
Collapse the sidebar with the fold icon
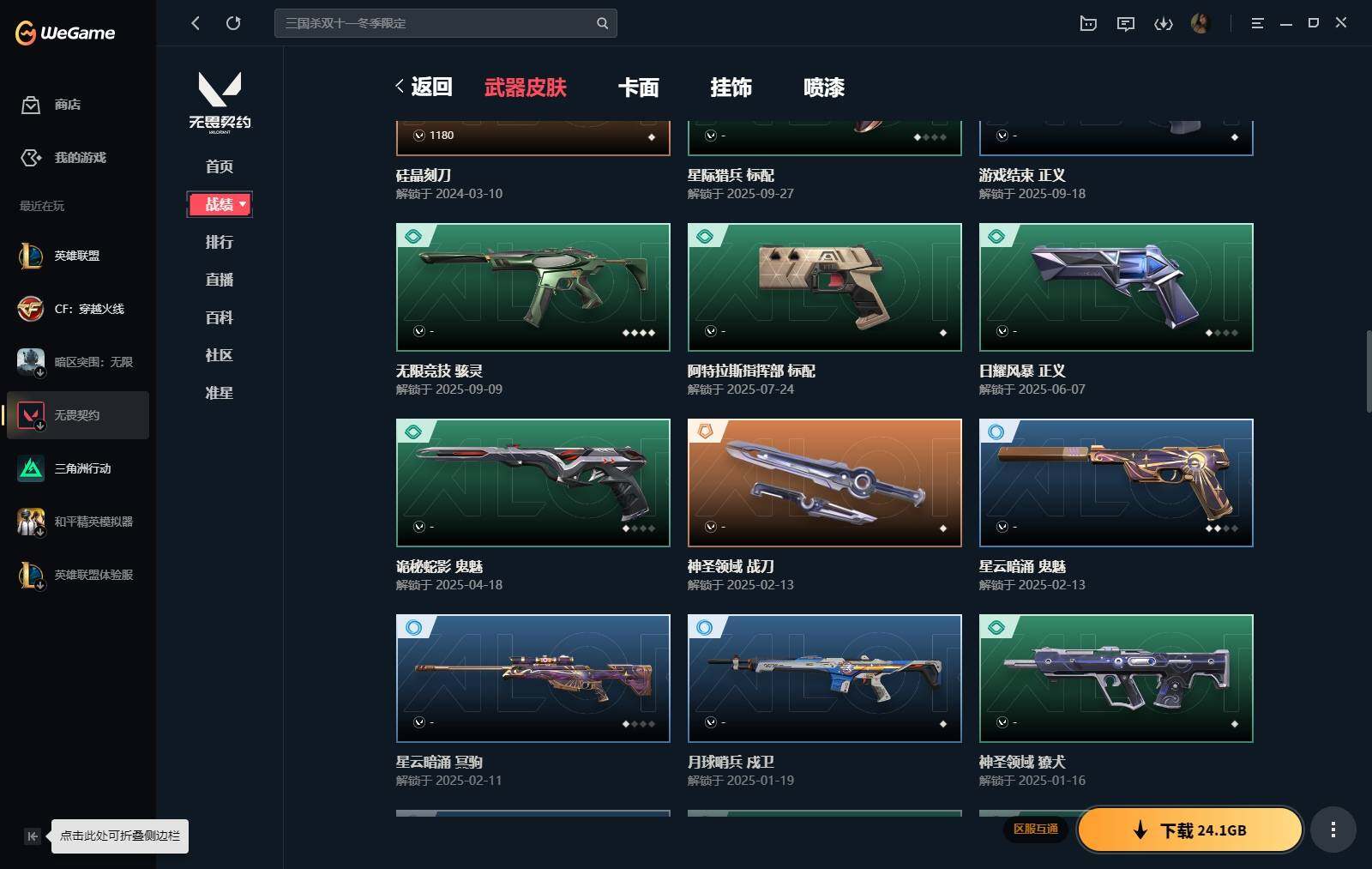tap(33, 836)
